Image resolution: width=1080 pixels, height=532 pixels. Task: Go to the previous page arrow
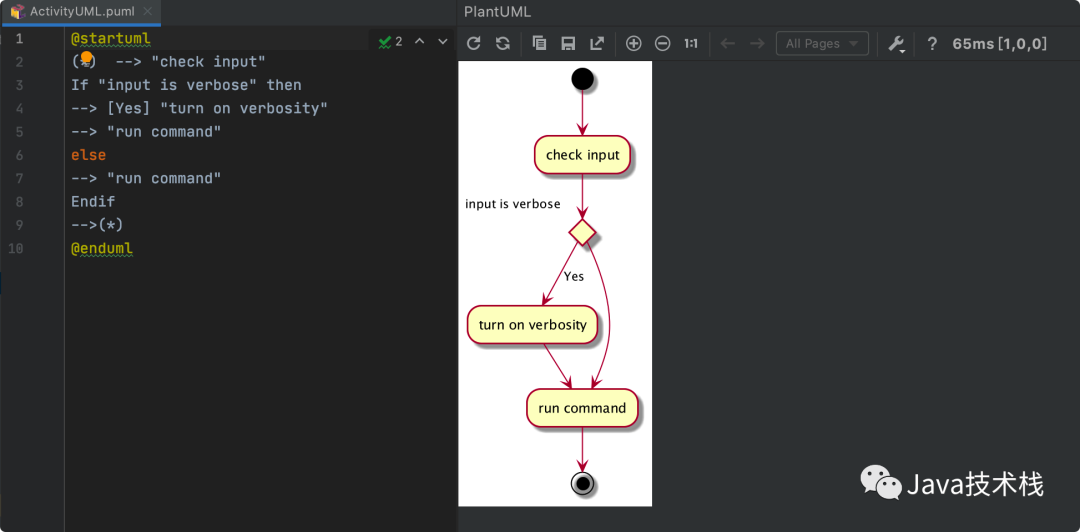(x=727, y=43)
